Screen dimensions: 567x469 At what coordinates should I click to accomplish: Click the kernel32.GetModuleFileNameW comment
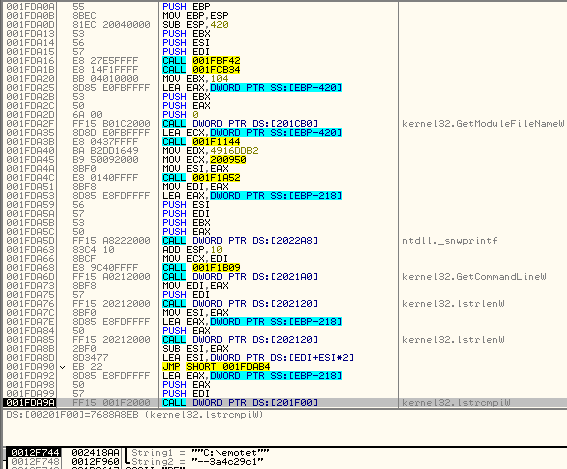coord(483,124)
